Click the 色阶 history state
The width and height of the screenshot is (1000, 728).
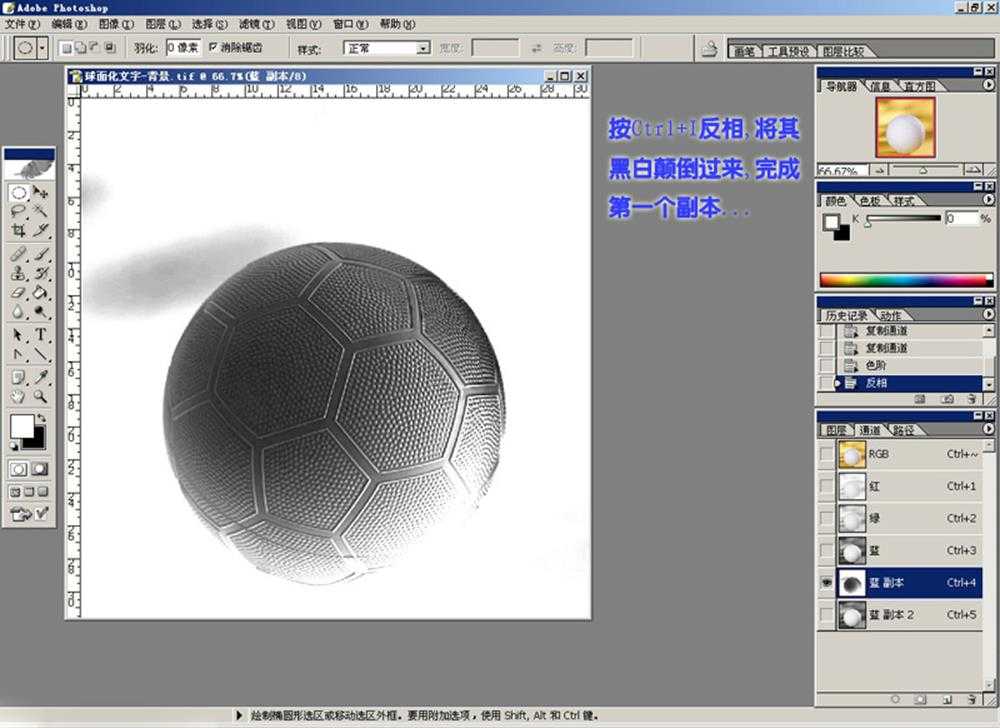coord(875,365)
